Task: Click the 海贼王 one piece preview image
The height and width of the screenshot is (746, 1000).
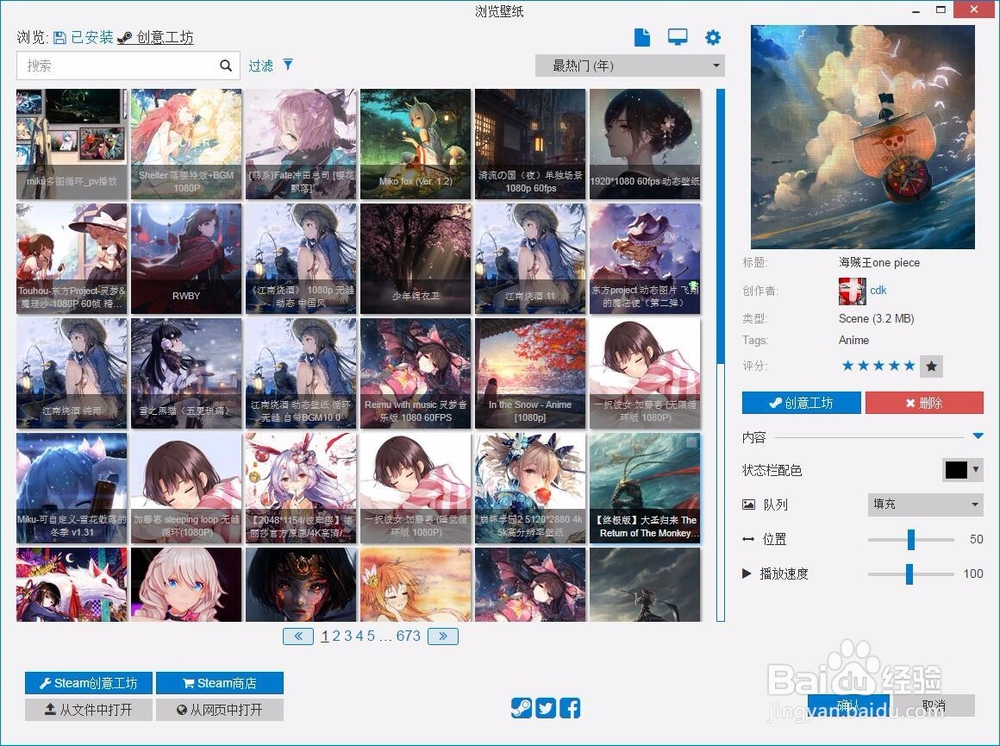Action: tap(863, 137)
